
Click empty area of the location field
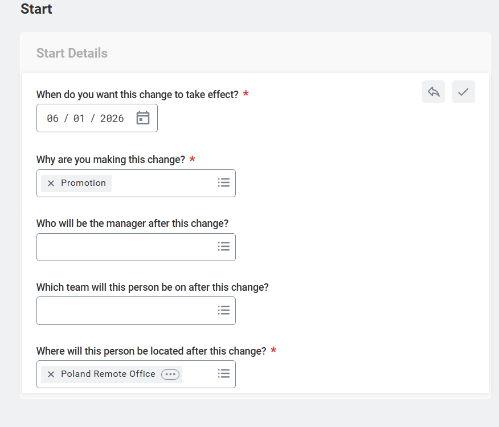click(199, 374)
